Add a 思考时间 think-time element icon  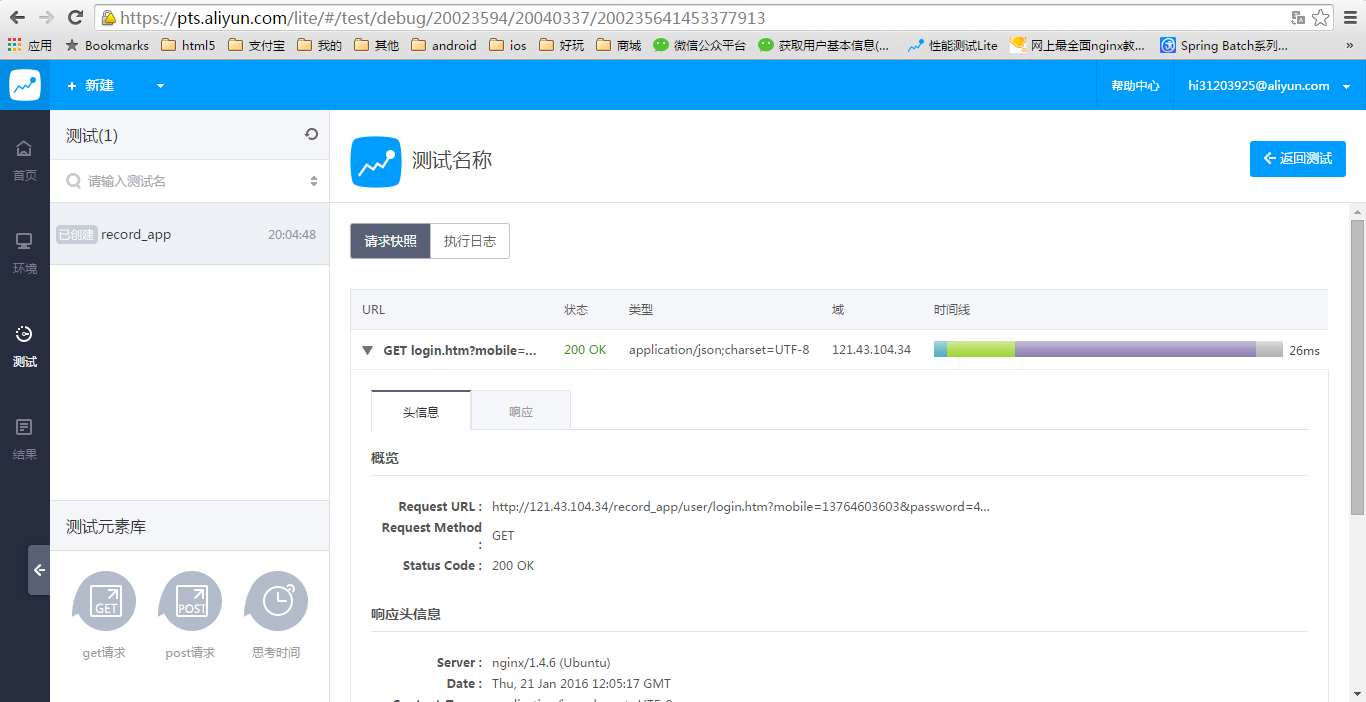[x=277, y=601]
